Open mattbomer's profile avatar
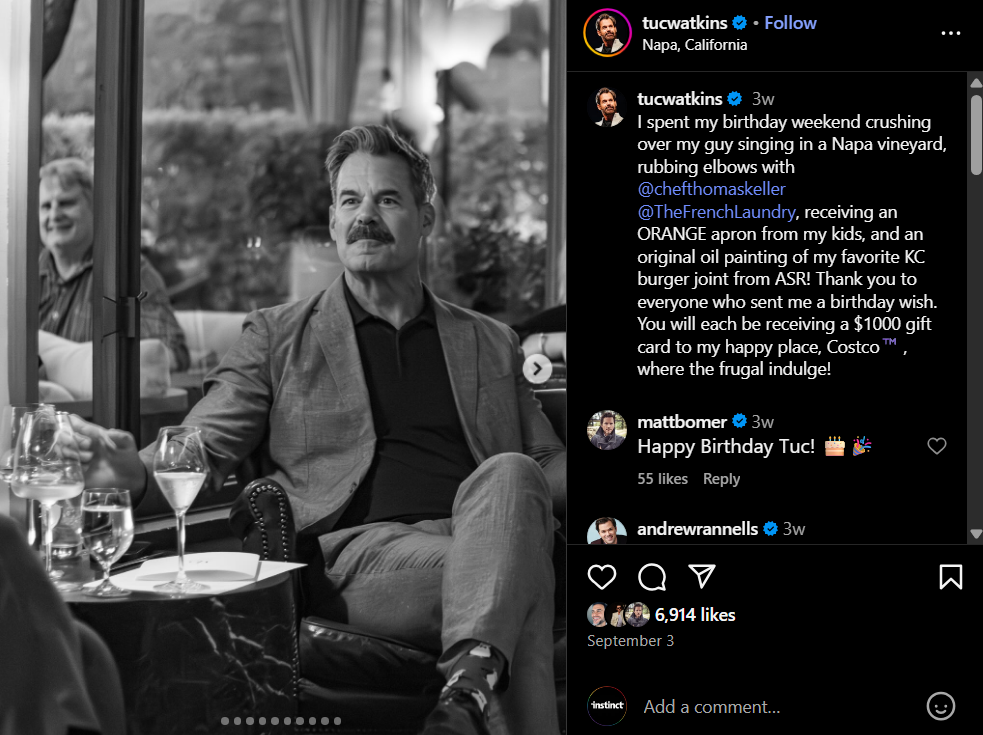Screen dimensions: 983x735 coord(607,430)
